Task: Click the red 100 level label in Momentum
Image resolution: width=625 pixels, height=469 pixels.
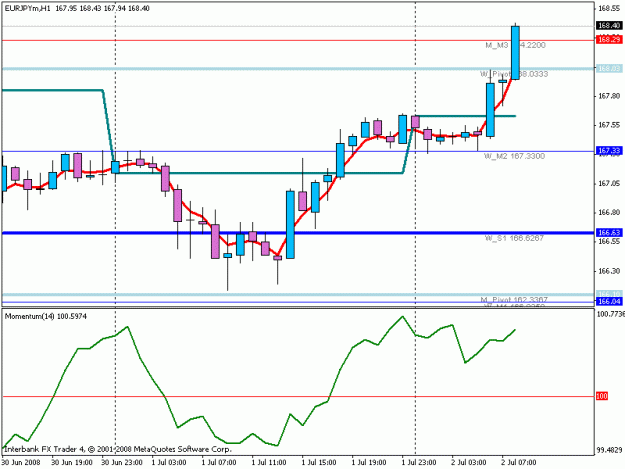Action: click(x=602, y=396)
